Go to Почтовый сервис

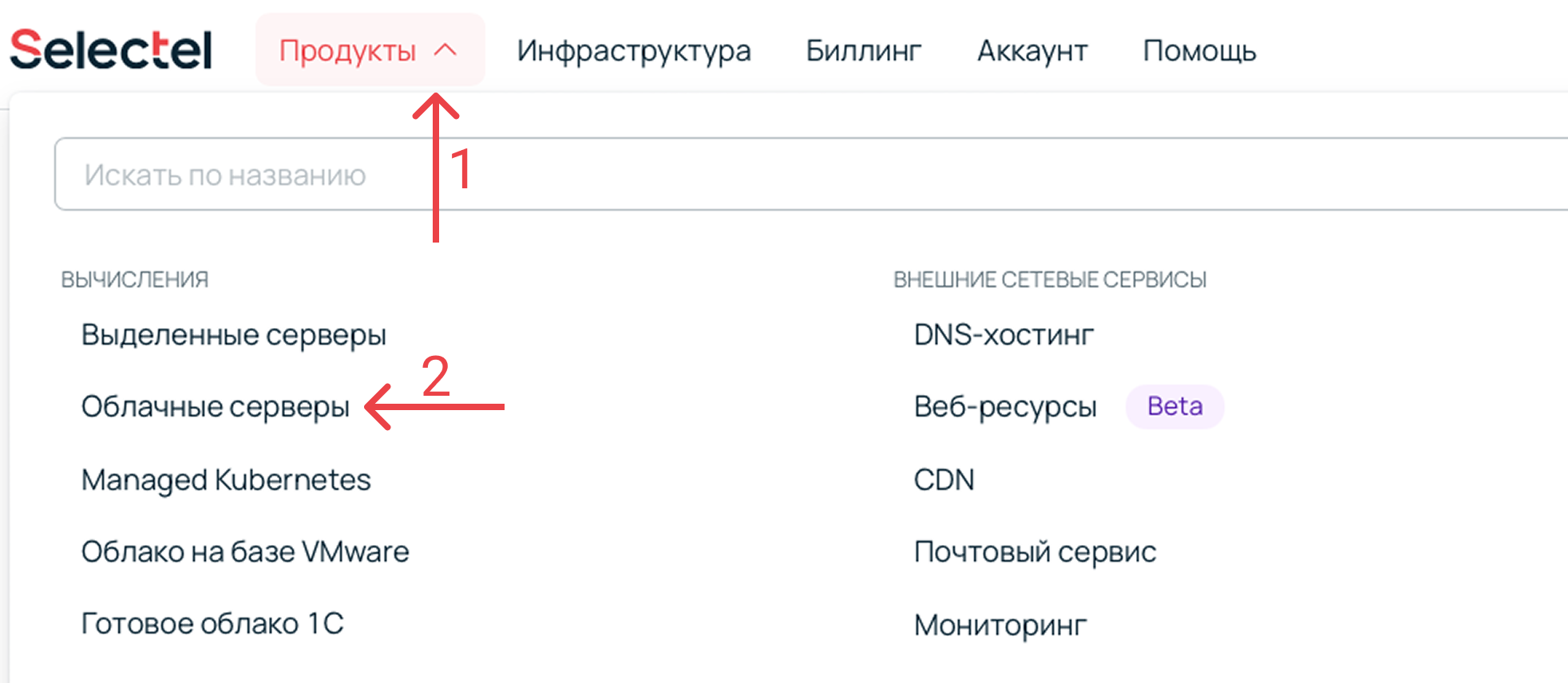pos(1035,551)
